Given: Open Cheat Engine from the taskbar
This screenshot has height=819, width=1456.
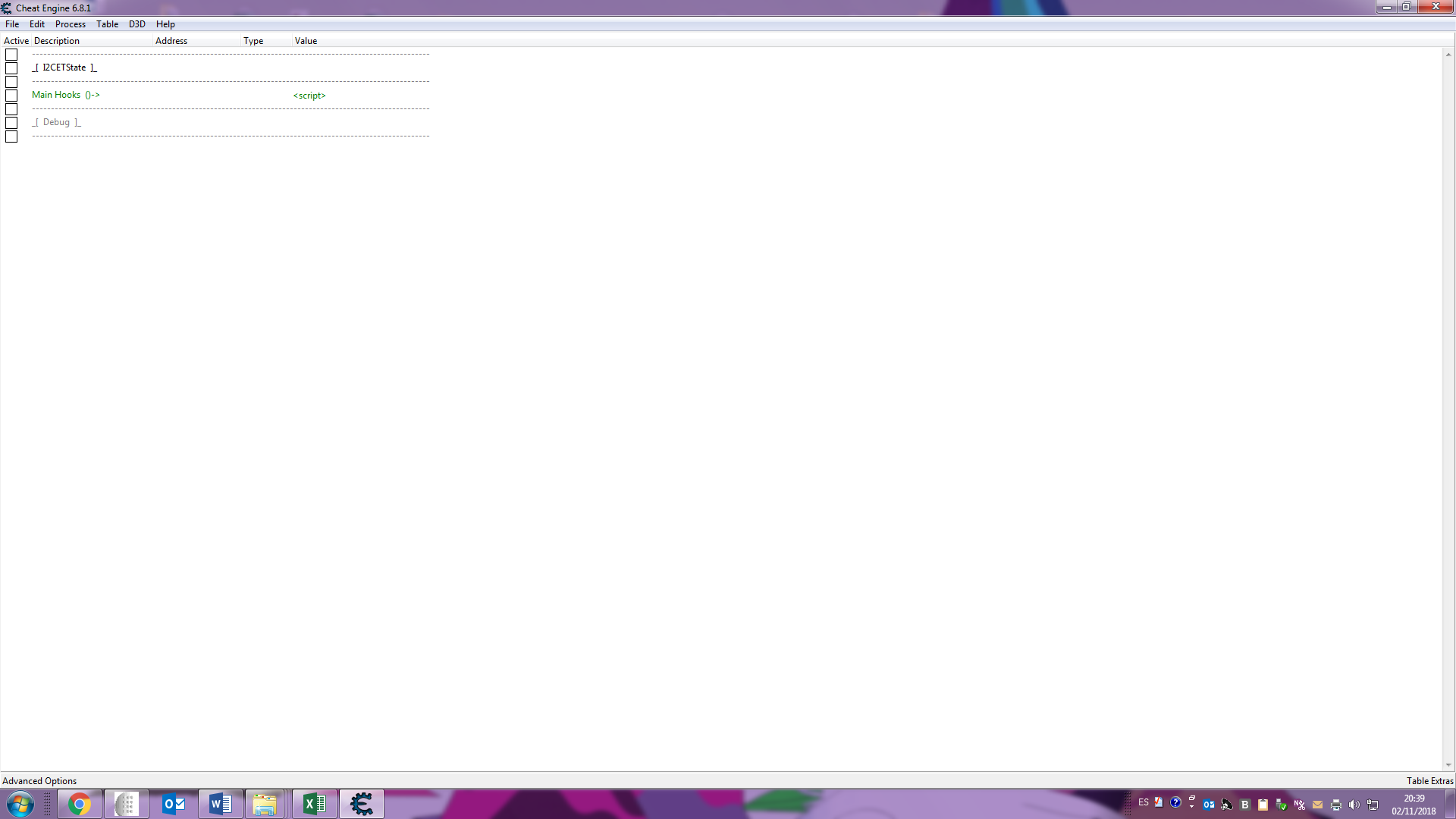Looking at the screenshot, I should (x=362, y=804).
